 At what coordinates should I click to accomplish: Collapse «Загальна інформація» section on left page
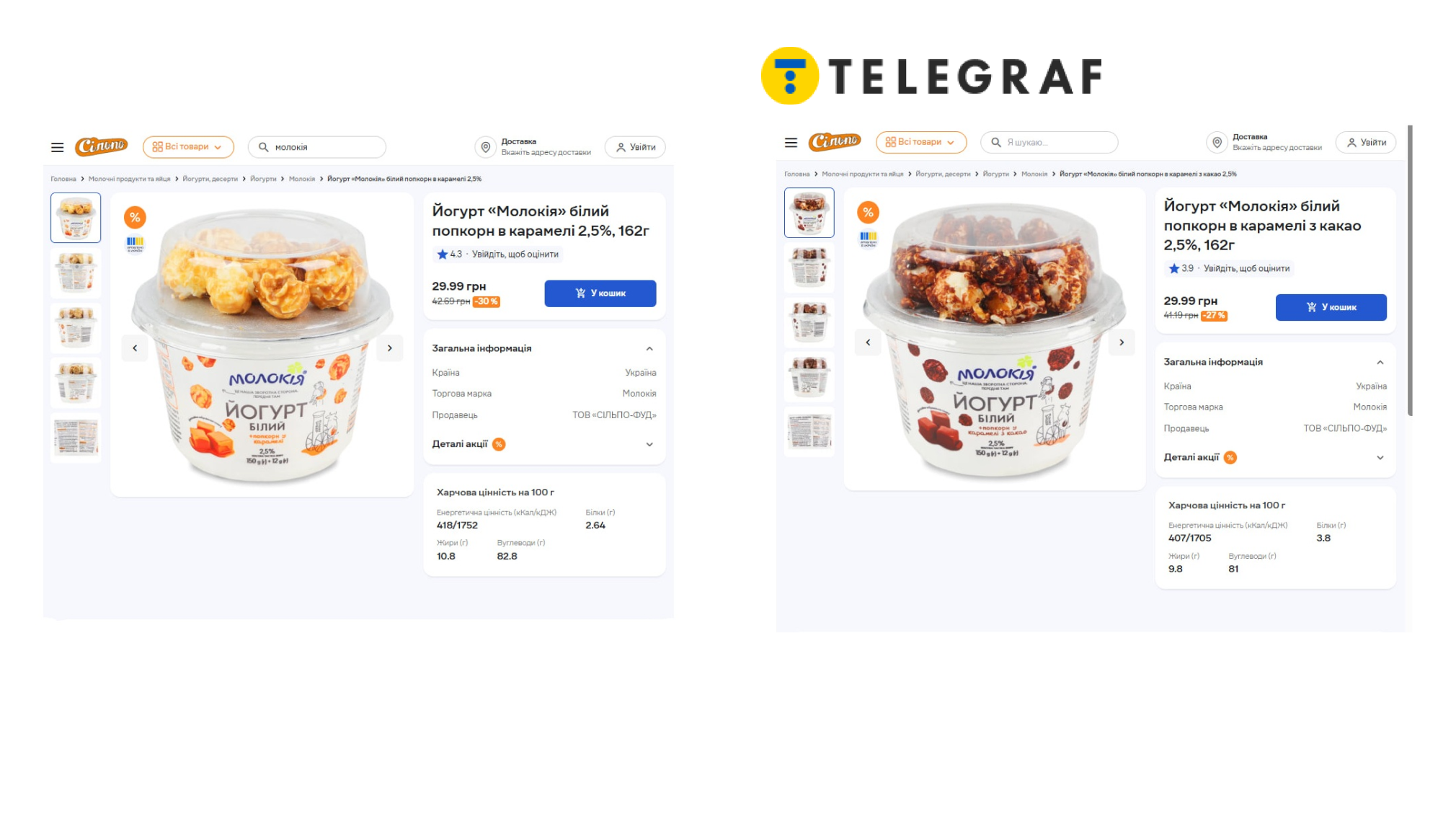(x=649, y=349)
